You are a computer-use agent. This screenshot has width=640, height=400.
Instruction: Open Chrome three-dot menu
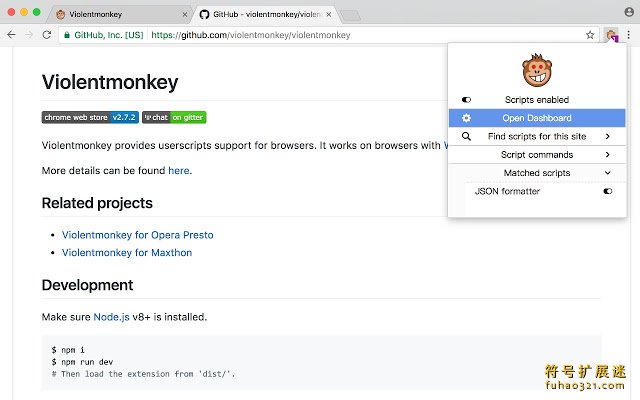point(629,35)
